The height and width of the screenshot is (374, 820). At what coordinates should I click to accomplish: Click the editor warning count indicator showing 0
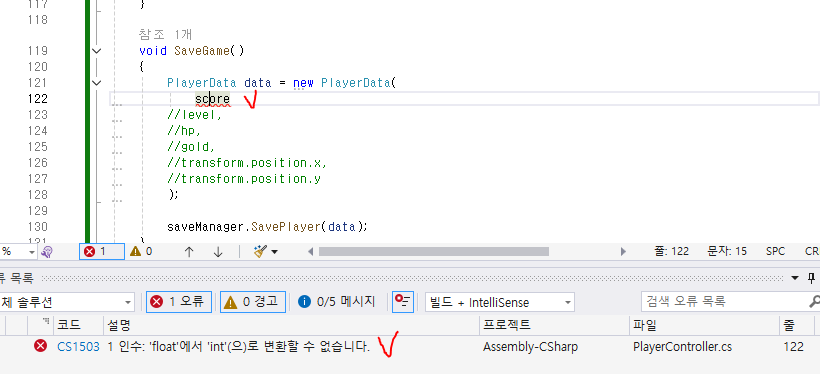coord(141,252)
